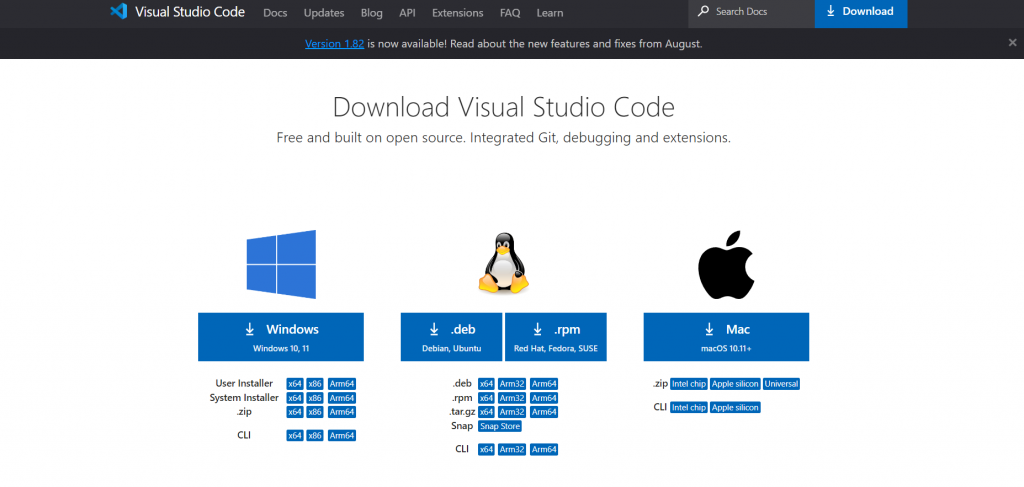Open the Learn menu item
Viewport: 1024px width, 487px height.
click(550, 13)
